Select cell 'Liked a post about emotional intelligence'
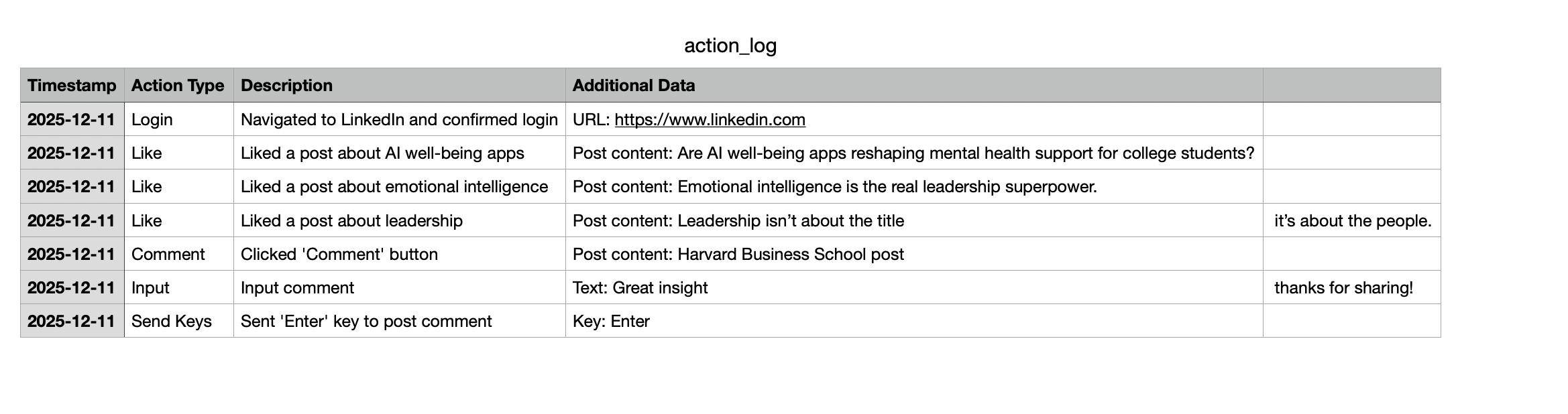 click(x=399, y=186)
